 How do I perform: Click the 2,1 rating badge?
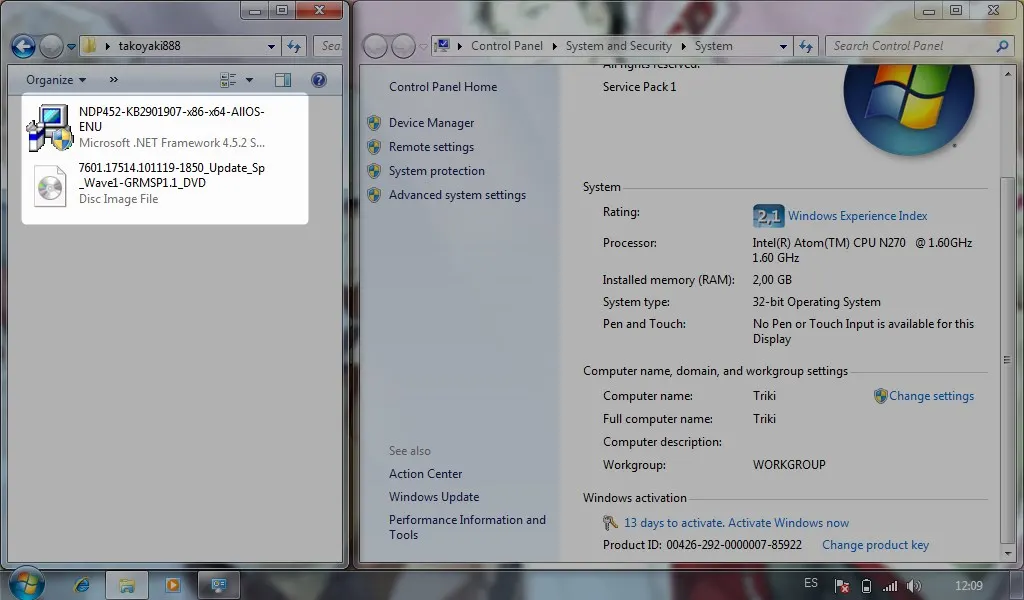(768, 215)
